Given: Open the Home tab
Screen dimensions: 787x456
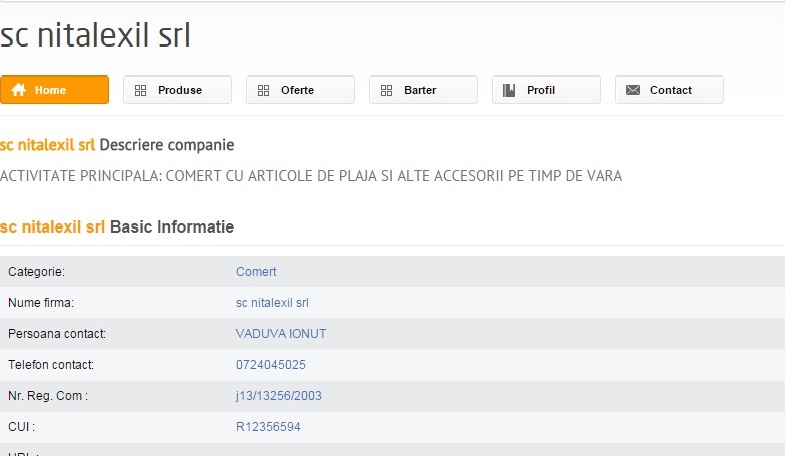Looking at the screenshot, I should [x=54, y=90].
